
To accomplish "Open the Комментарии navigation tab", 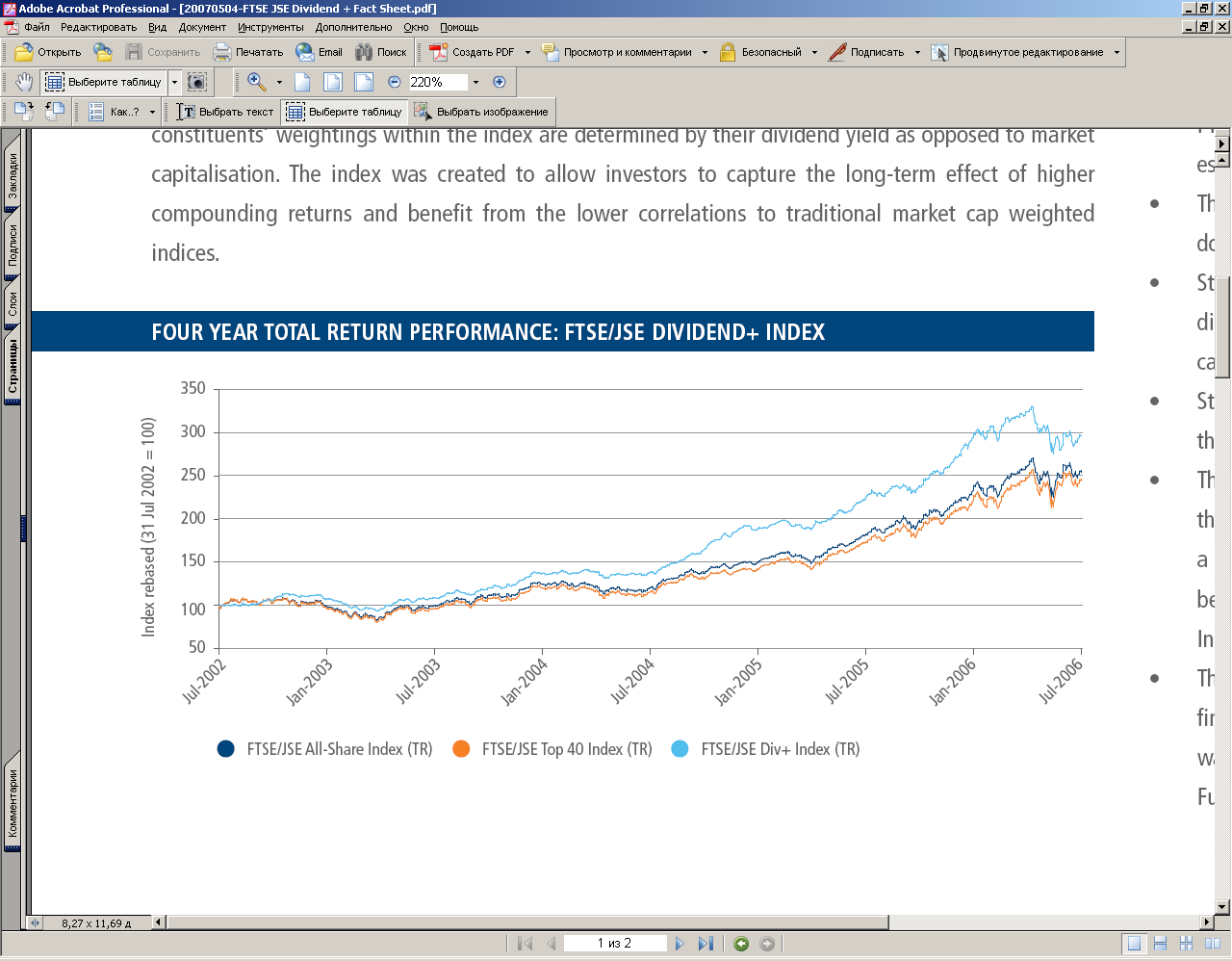I will (x=13, y=802).
